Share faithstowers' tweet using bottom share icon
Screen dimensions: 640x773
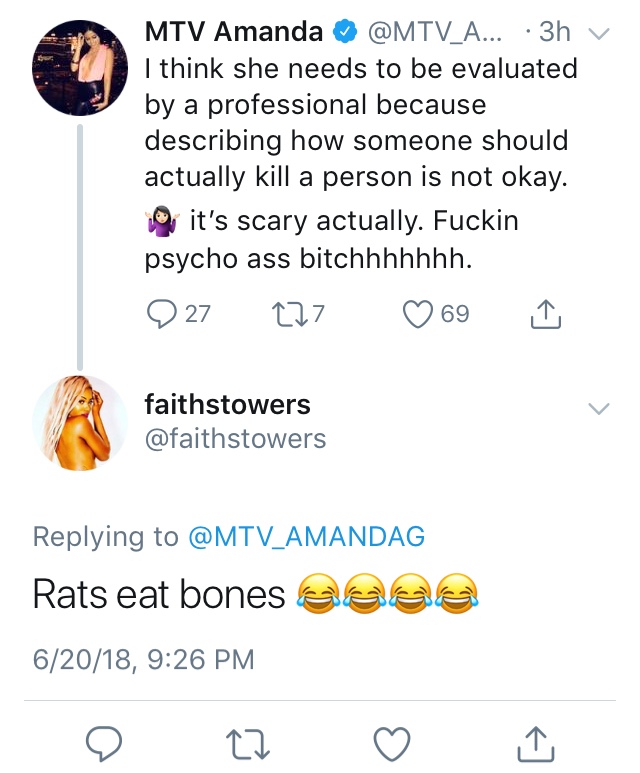(x=536, y=743)
